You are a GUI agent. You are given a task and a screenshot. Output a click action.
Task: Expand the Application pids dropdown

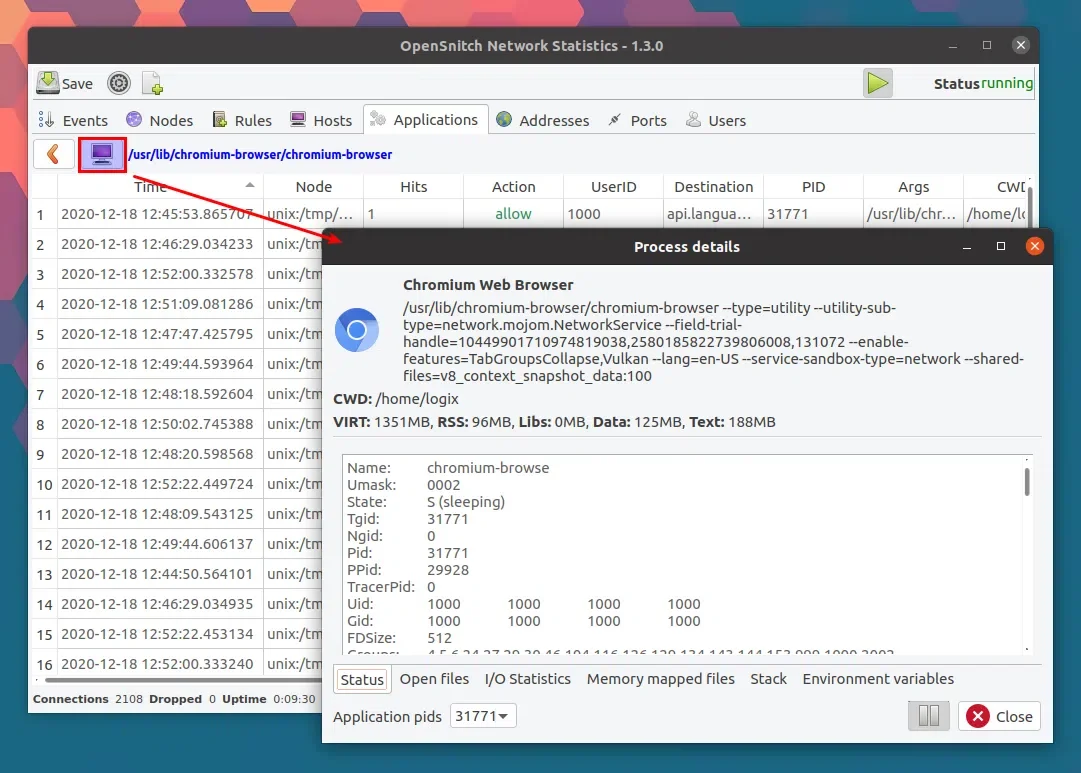tap(483, 716)
